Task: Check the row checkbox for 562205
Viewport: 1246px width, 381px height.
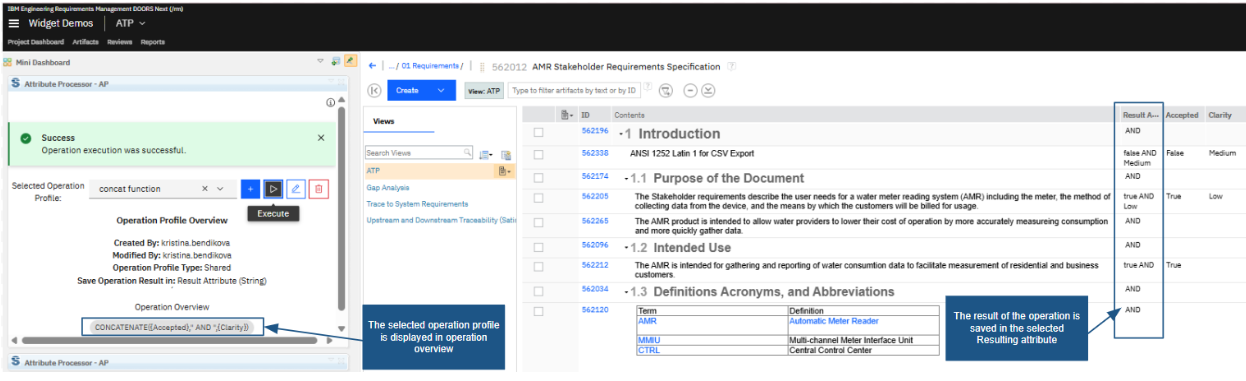Action: 539,198
